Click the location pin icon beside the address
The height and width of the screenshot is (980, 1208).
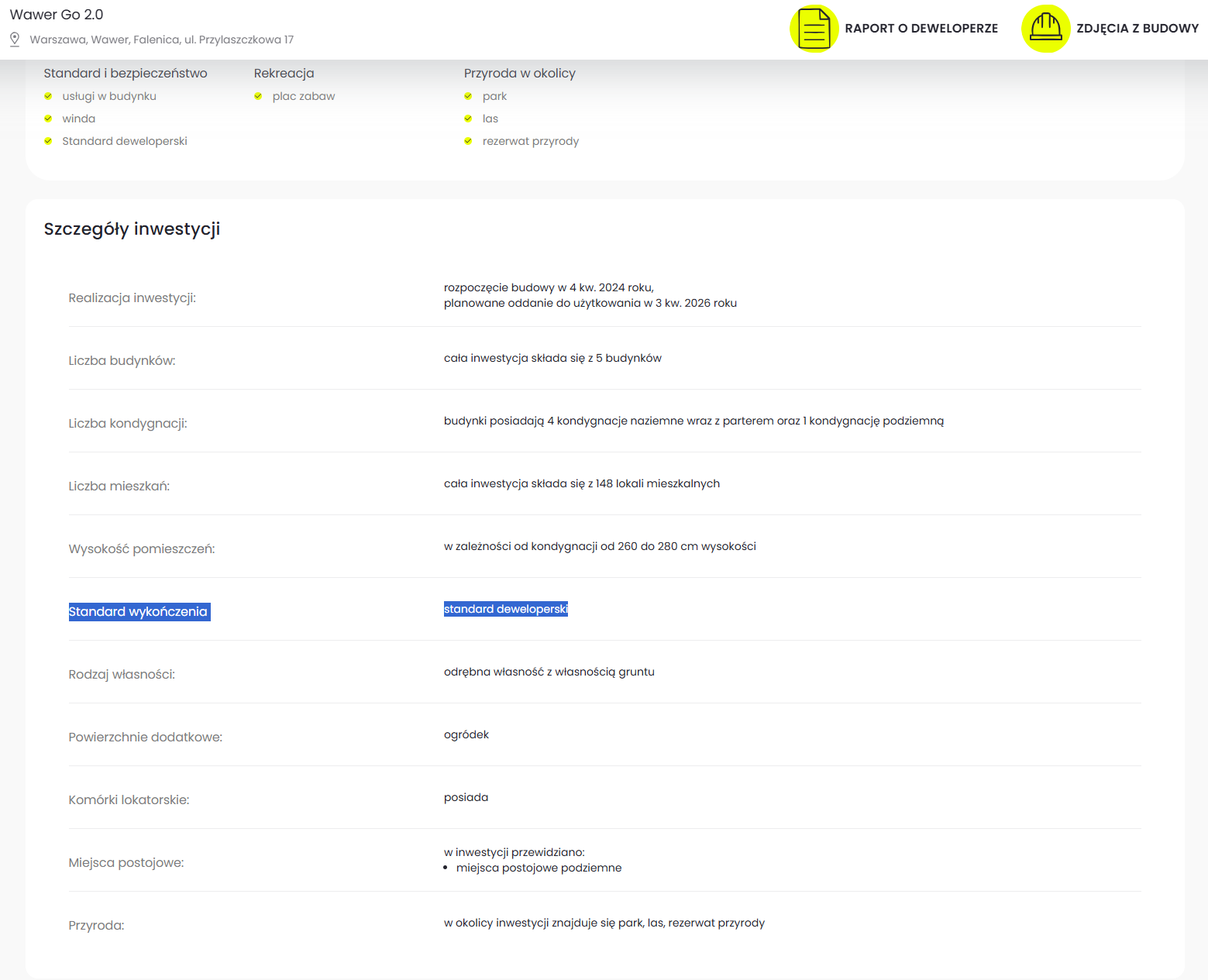click(15, 40)
